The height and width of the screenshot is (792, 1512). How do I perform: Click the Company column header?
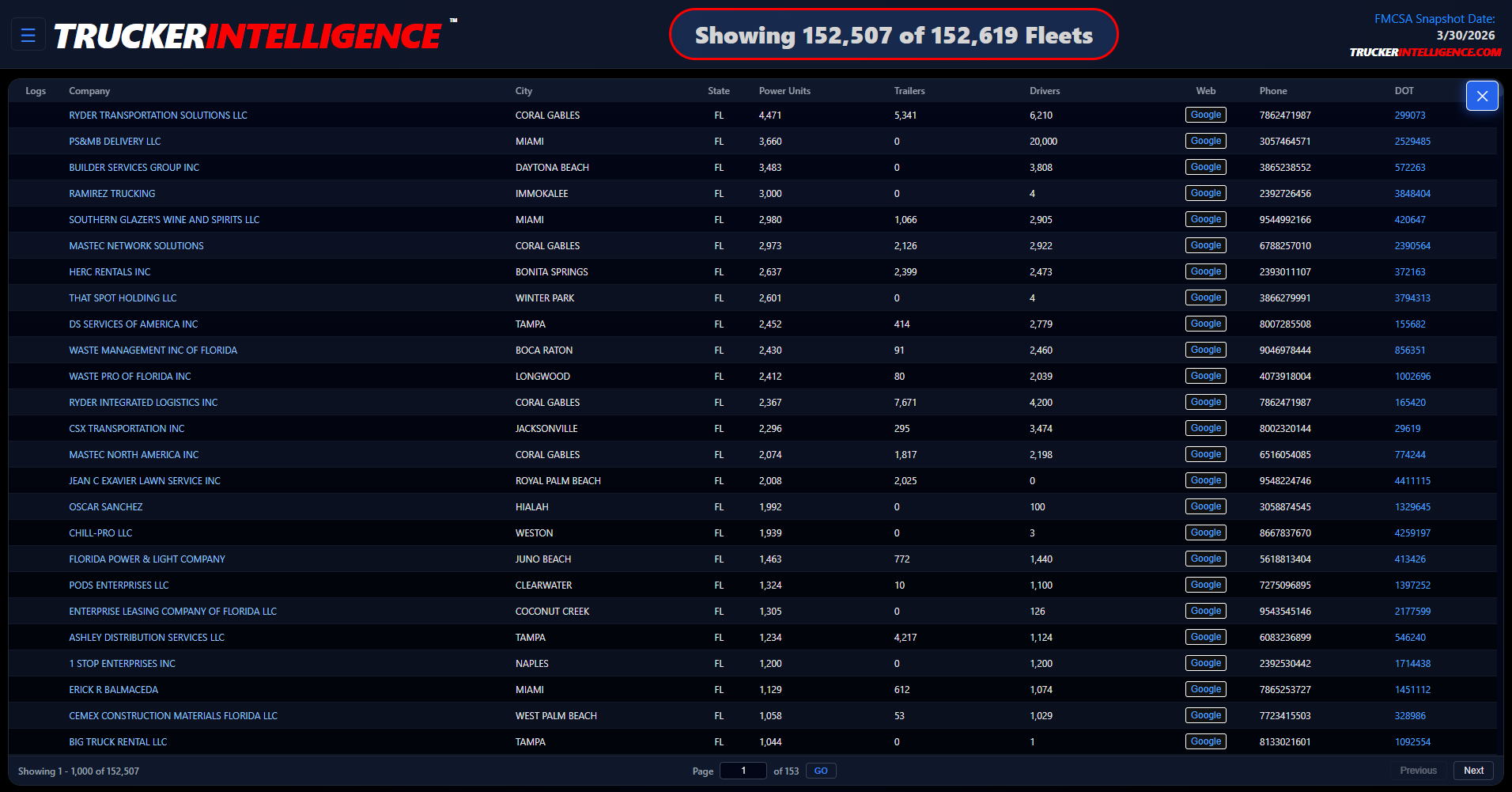tap(89, 90)
